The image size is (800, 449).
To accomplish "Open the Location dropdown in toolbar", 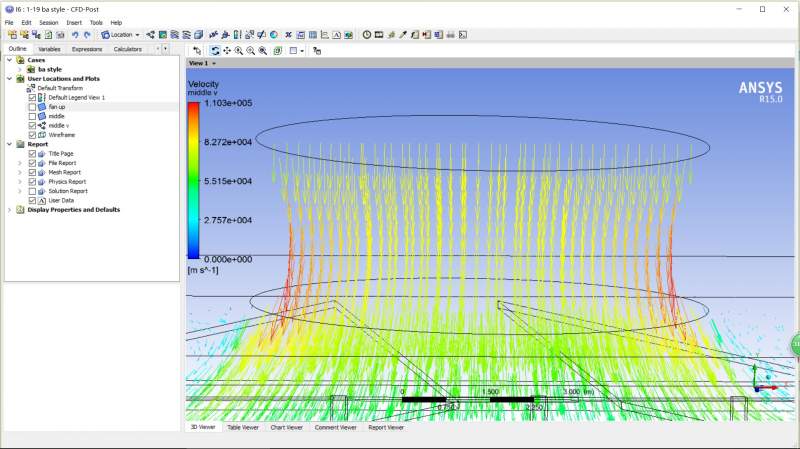I will (120, 35).
